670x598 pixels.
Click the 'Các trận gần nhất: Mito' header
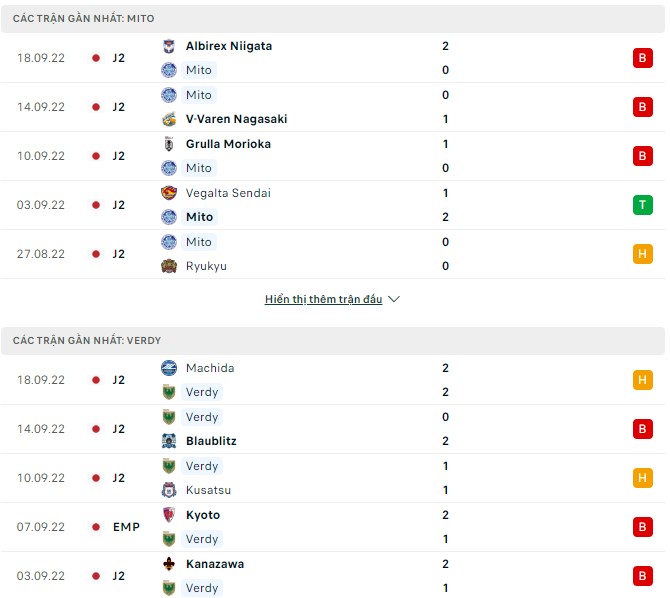(x=84, y=19)
